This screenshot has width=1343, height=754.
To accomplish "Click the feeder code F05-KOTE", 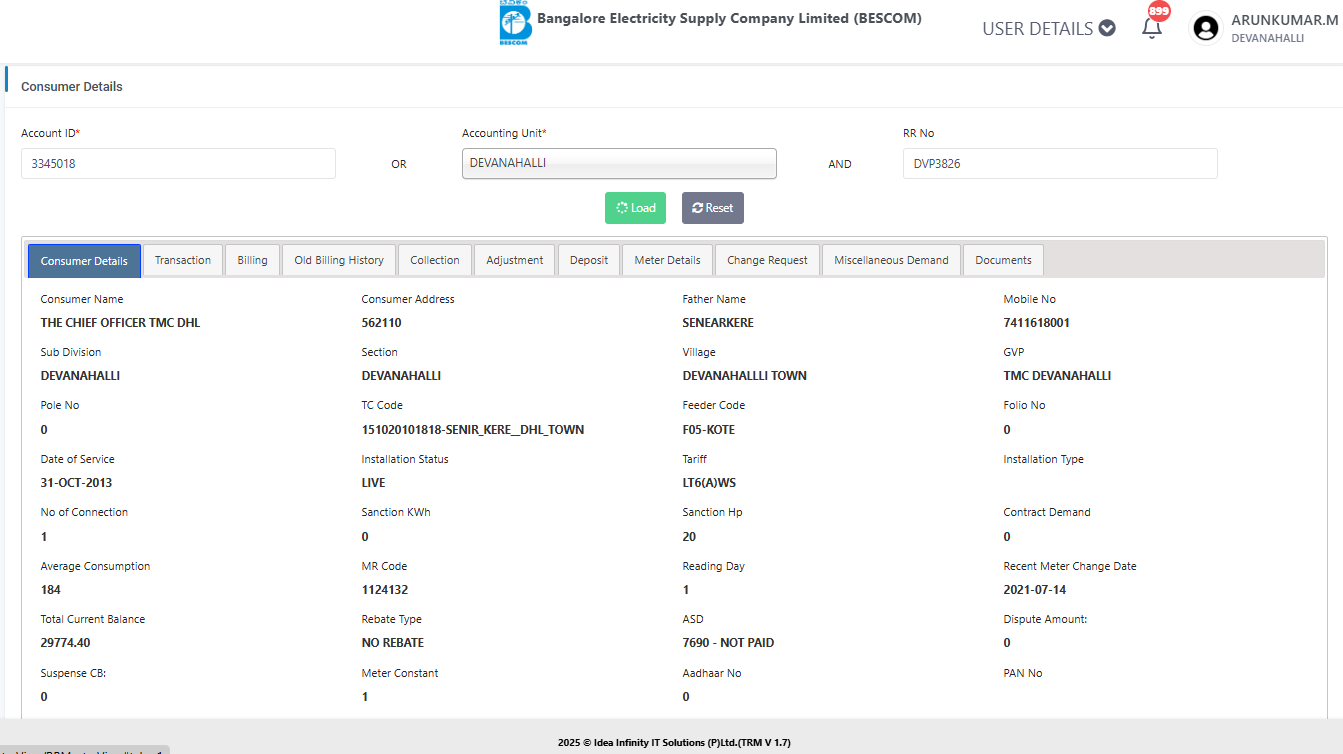I will 709,430.
